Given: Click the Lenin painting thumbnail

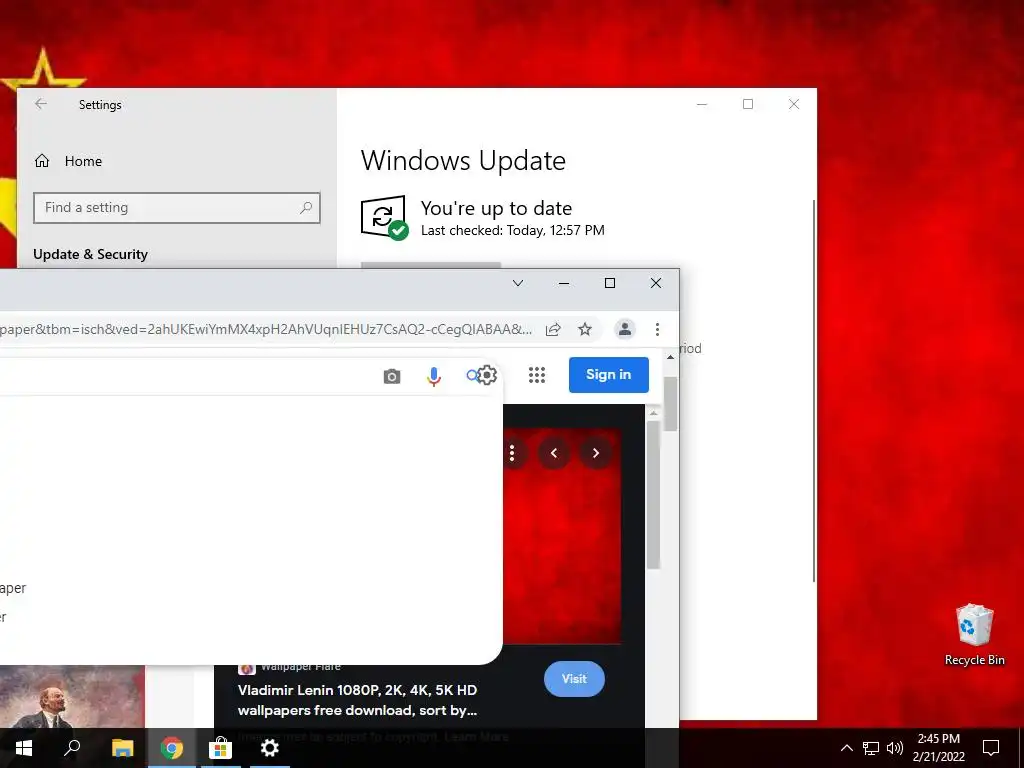Looking at the screenshot, I should (72, 697).
